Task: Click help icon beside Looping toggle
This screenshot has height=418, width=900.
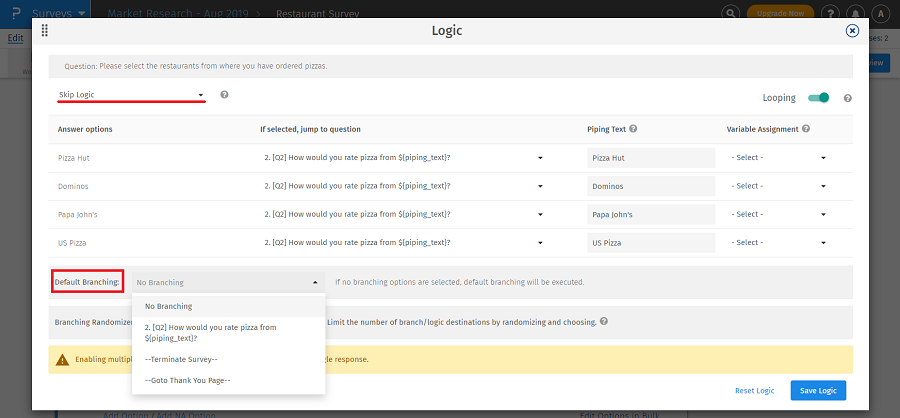Action: tap(847, 98)
